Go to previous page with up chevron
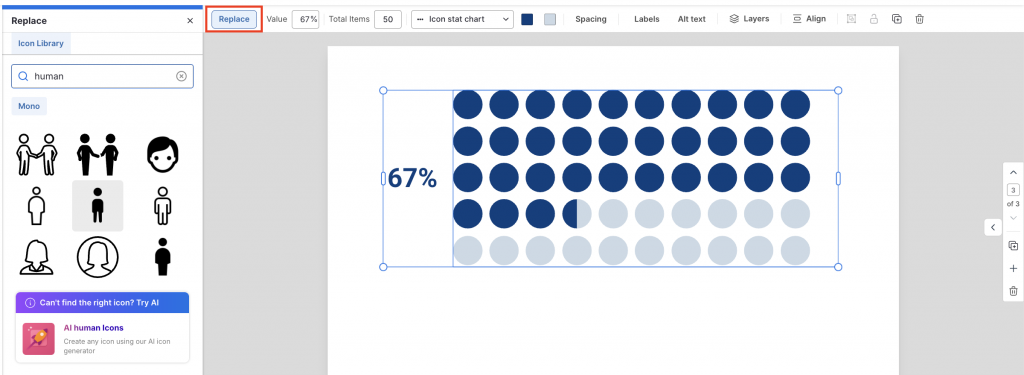 [x=1013, y=172]
